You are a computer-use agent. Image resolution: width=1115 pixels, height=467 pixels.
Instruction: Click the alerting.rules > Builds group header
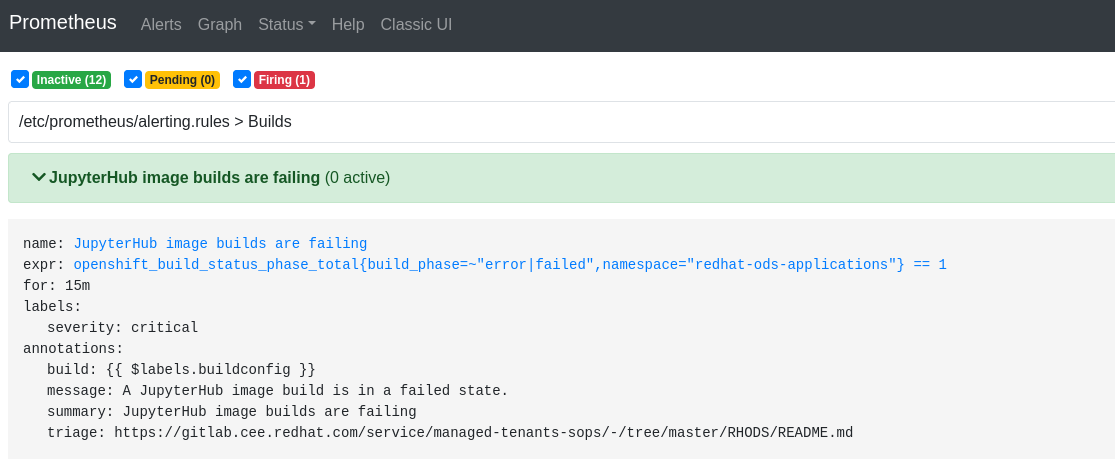(x=155, y=121)
